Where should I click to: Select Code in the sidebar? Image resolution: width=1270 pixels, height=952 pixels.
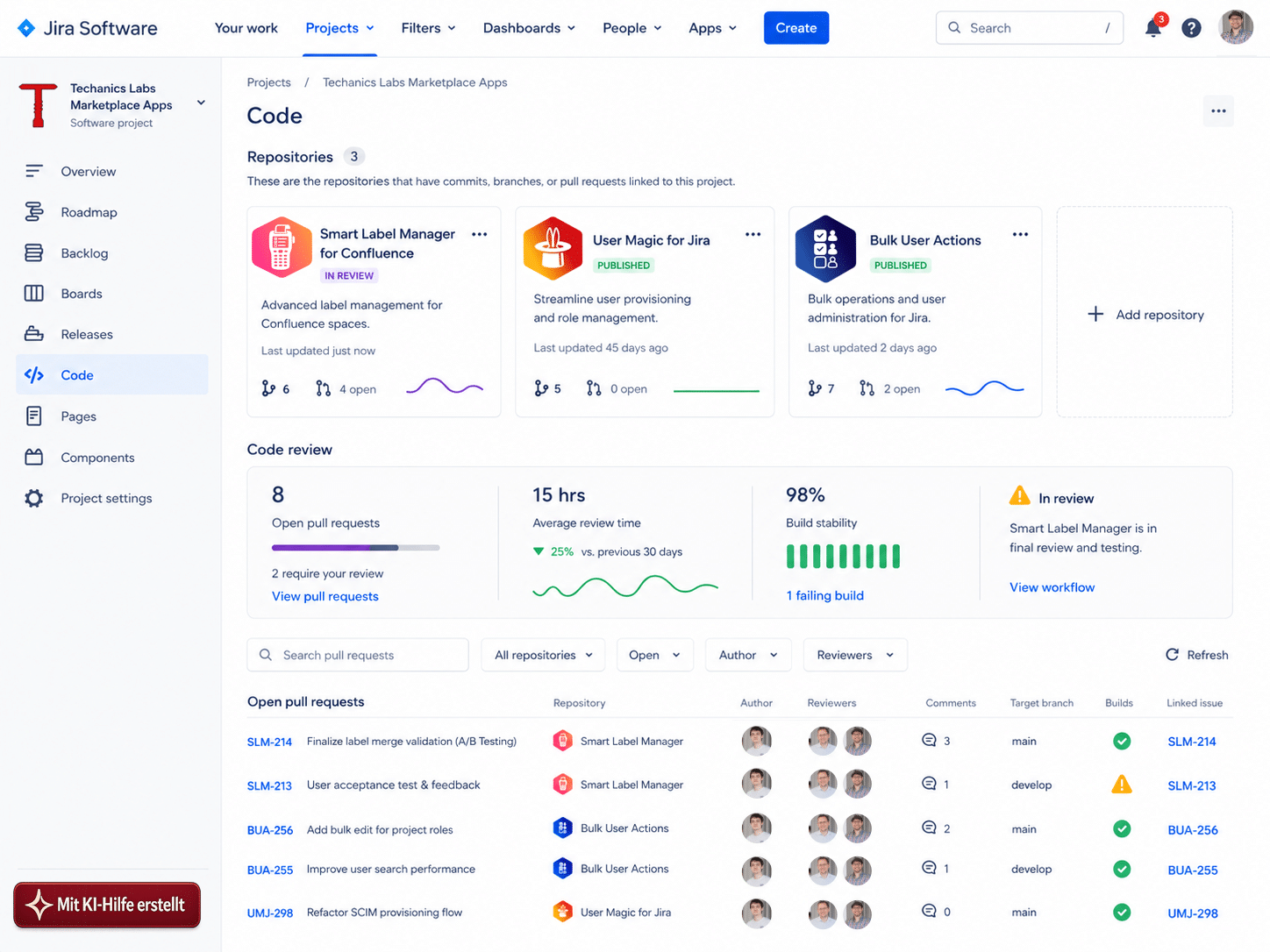tap(112, 375)
